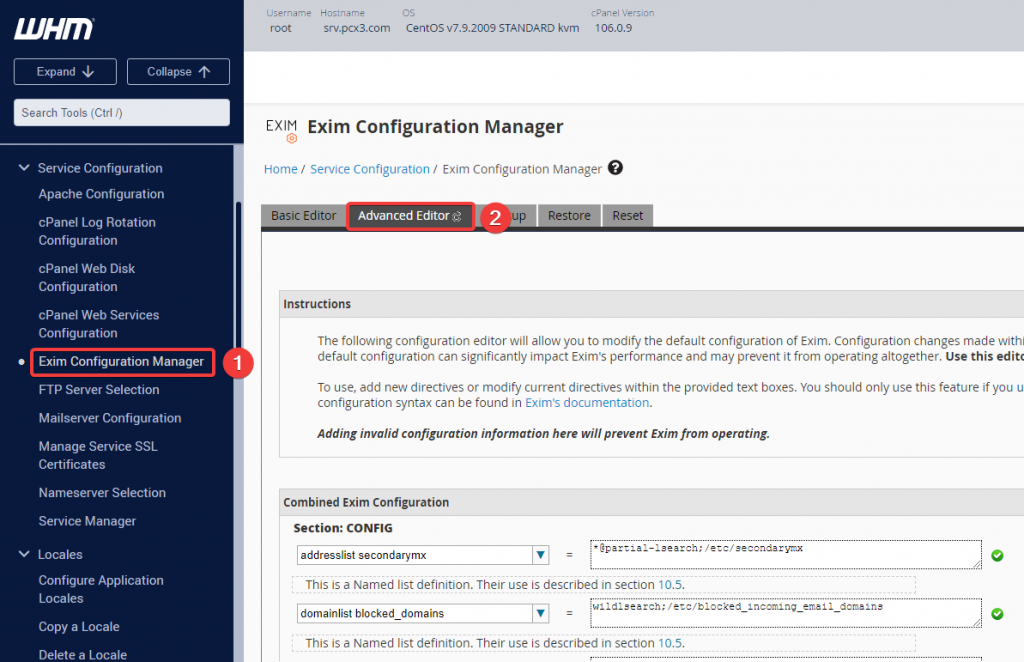Screen dimensions: 1024x662
Task: Click the cPanel version 106.0.9 text
Action: point(613,28)
